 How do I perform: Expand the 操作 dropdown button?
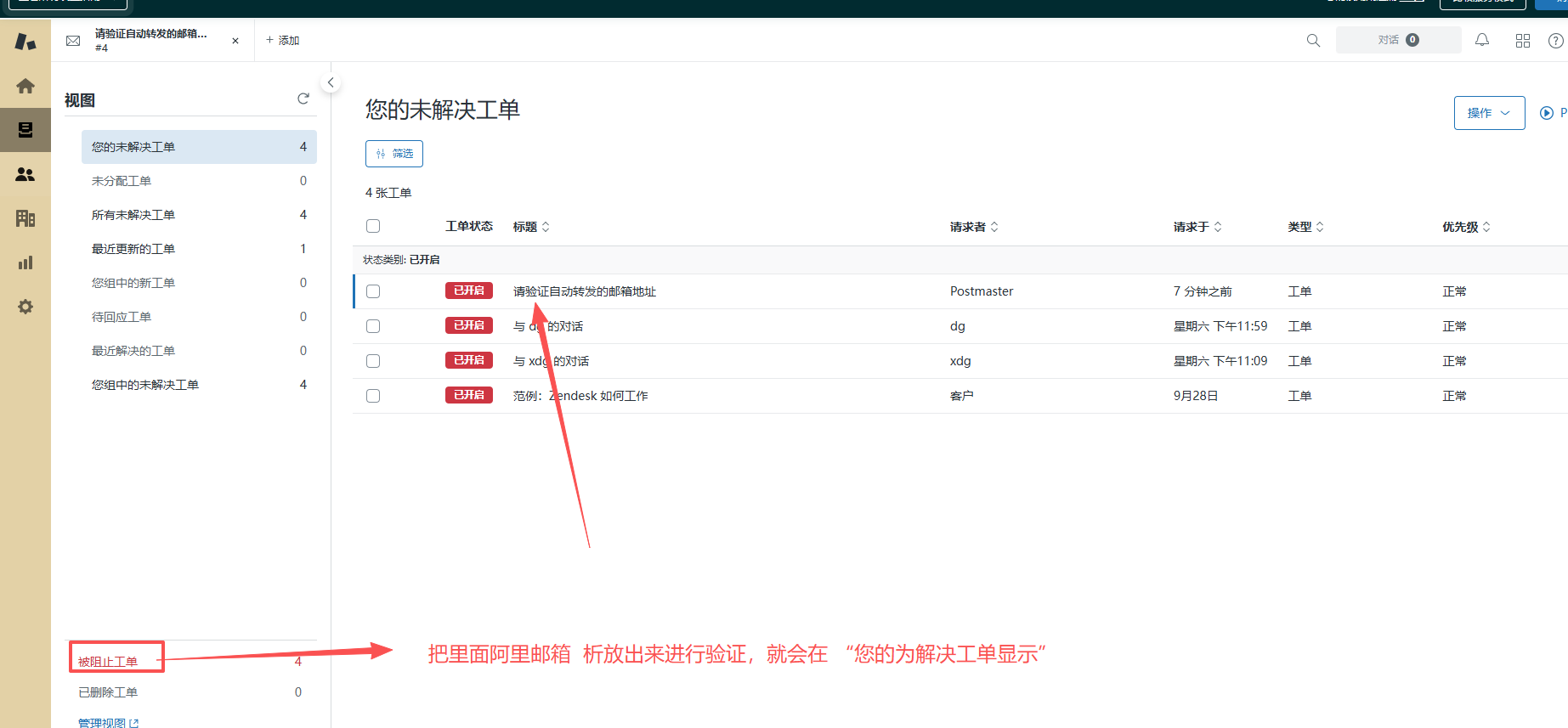pyautogui.click(x=1489, y=113)
